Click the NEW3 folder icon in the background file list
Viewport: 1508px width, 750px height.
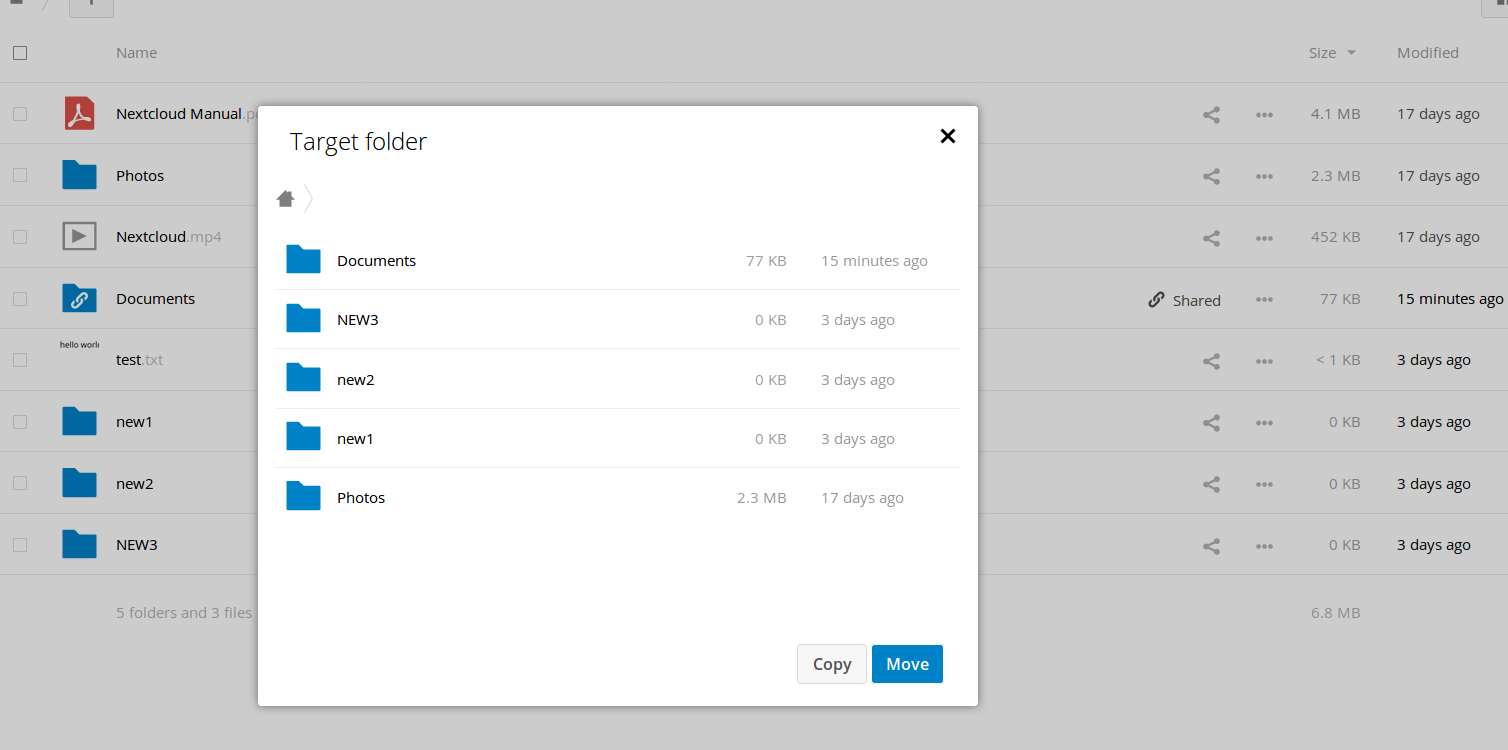pyautogui.click(x=79, y=544)
